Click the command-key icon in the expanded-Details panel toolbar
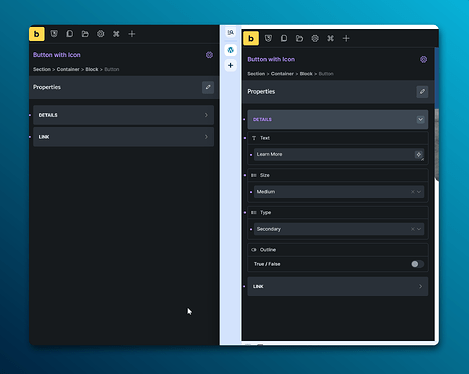Viewport: 469px width, 374px height. point(330,38)
